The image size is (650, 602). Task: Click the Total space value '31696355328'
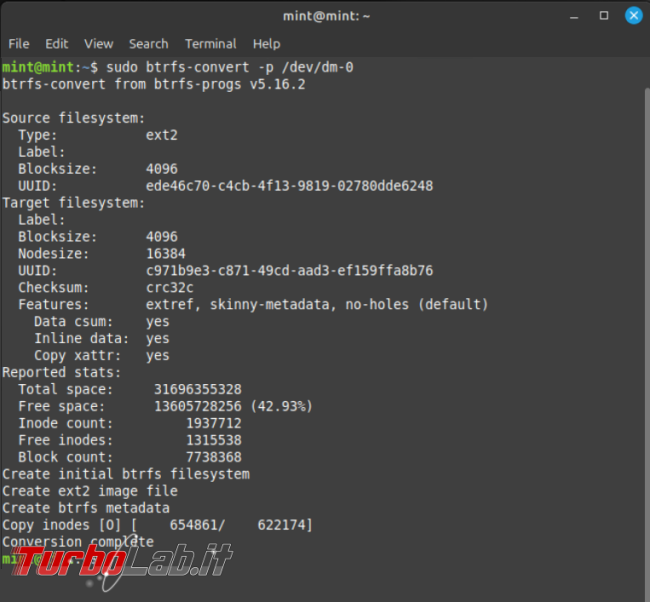(198, 389)
